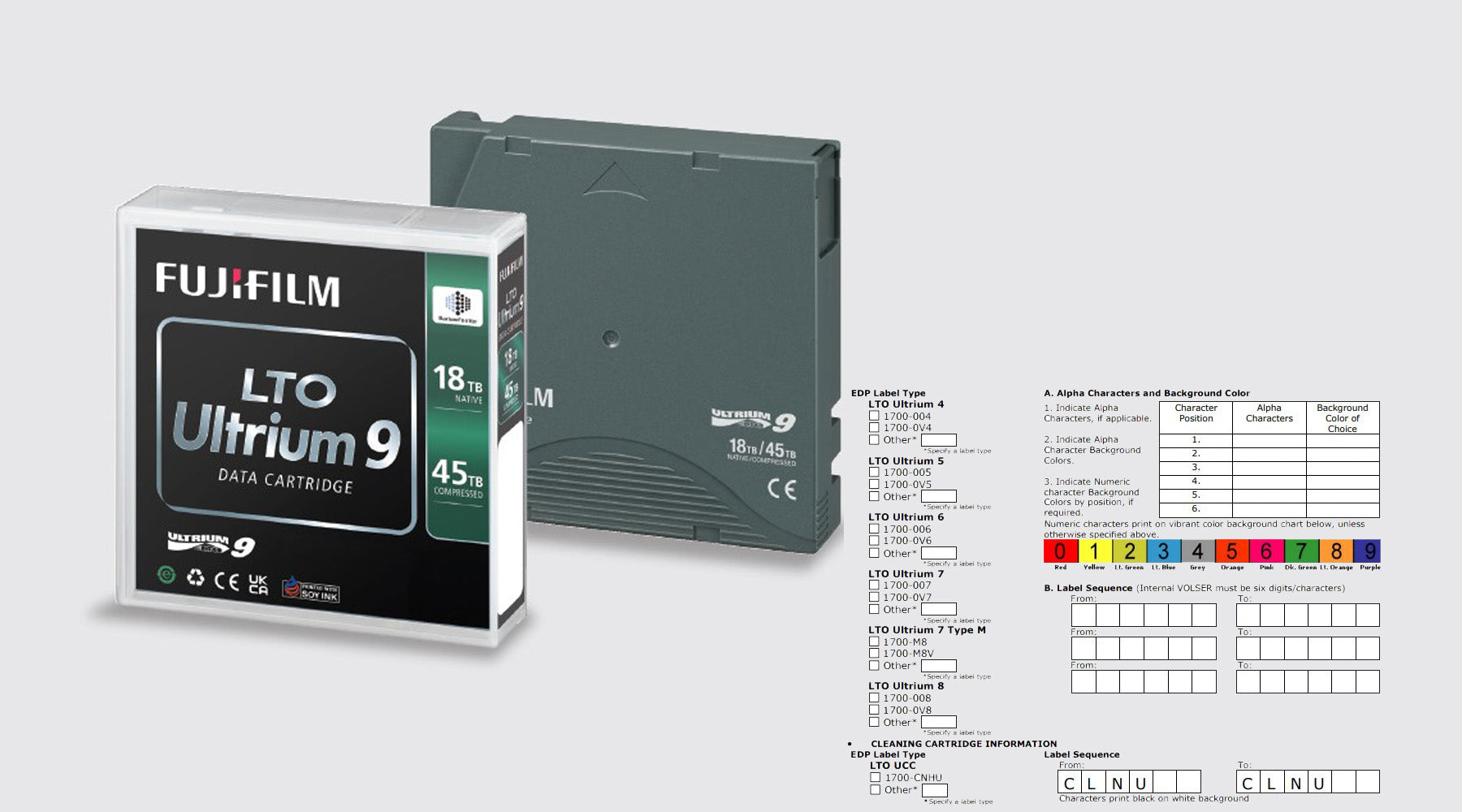The image size is (1462, 812).
Task: Click the CE mark on the grey cartridge
Action: pos(781,489)
